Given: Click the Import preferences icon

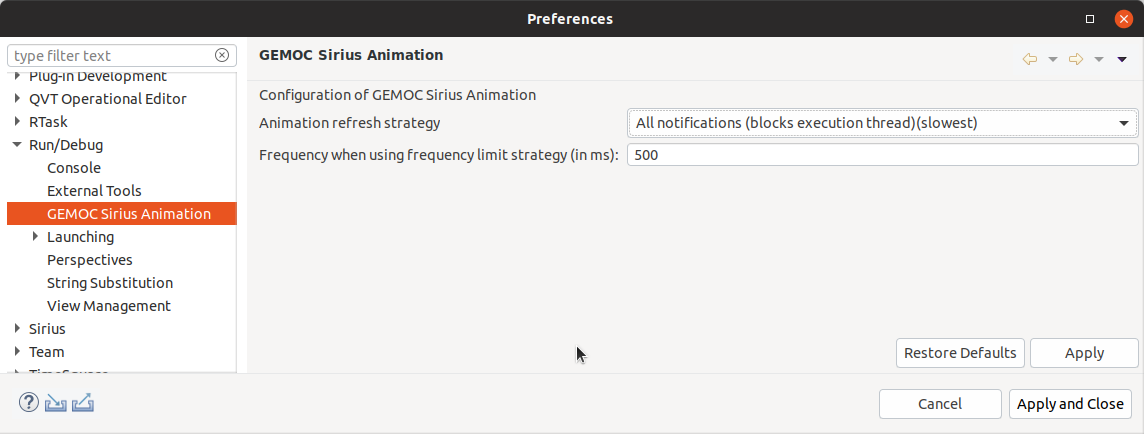Looking at the screenshot, I should click(x=56, y=403).
